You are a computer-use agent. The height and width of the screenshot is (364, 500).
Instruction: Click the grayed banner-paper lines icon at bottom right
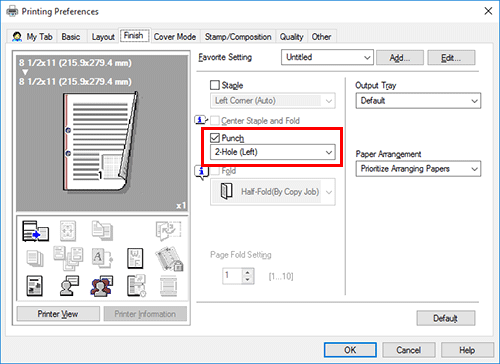[168, 286]
